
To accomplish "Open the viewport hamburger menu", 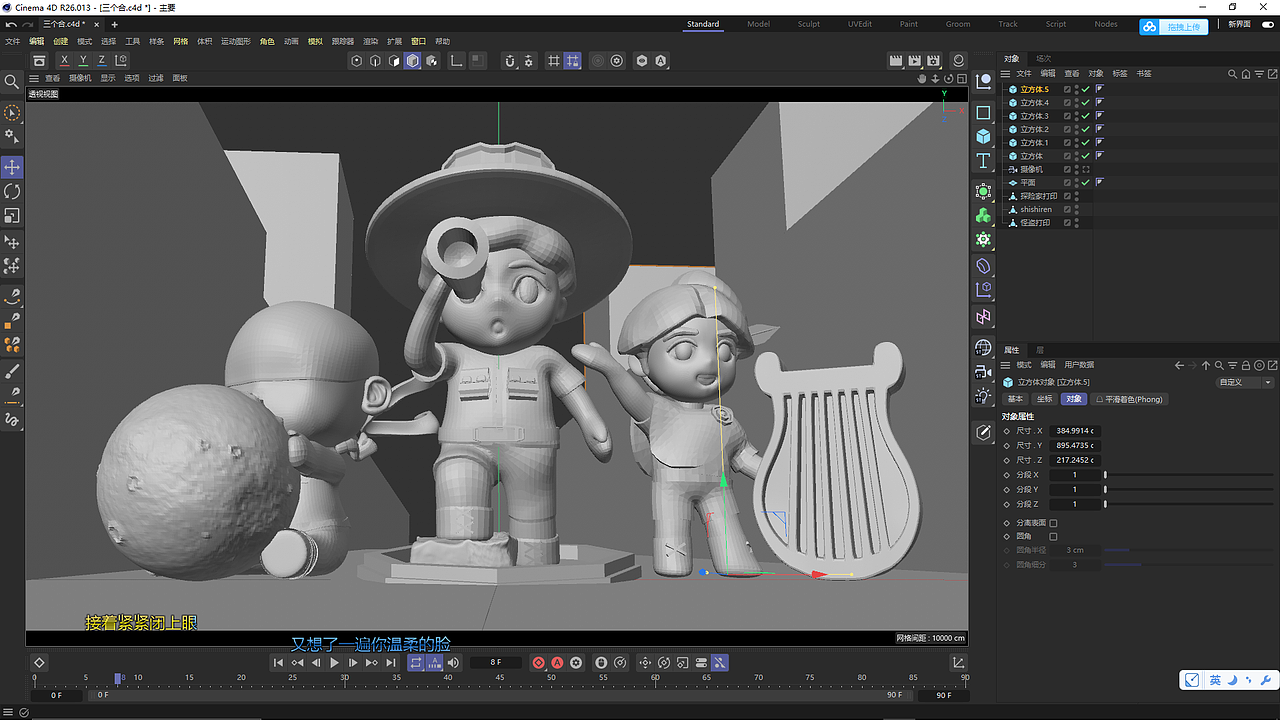I will pos(34,78).
